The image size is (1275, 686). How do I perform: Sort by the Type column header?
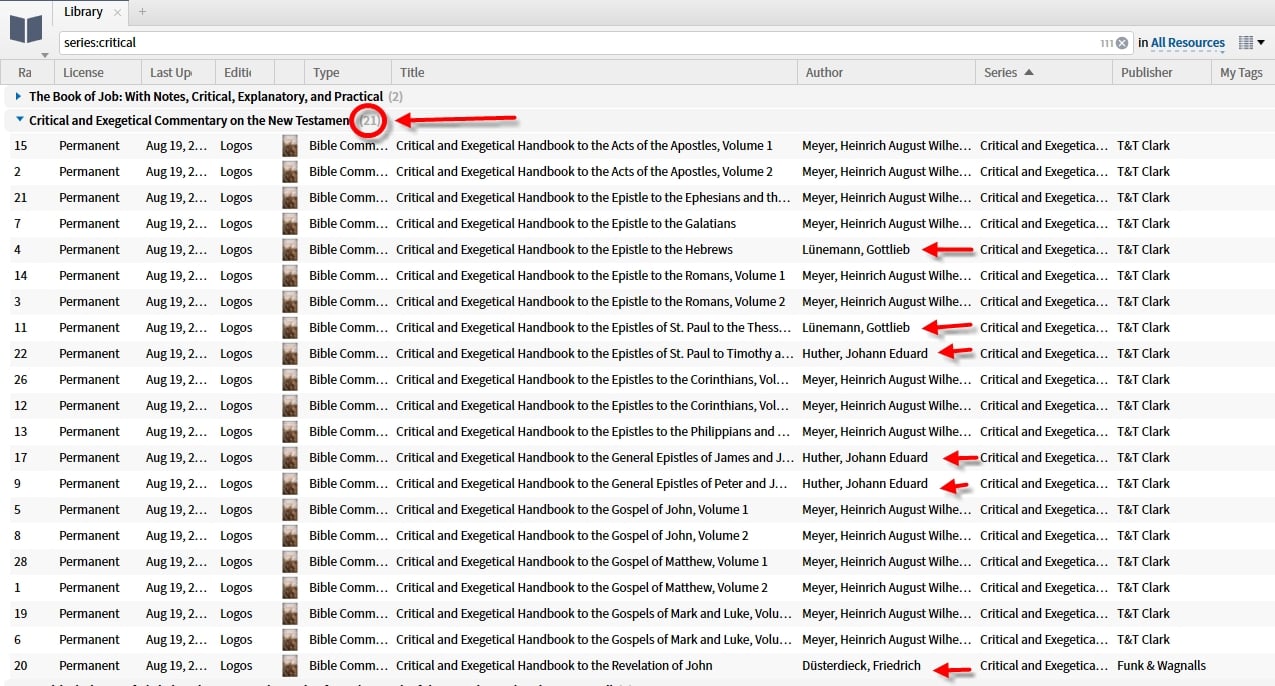pos(347,72)
